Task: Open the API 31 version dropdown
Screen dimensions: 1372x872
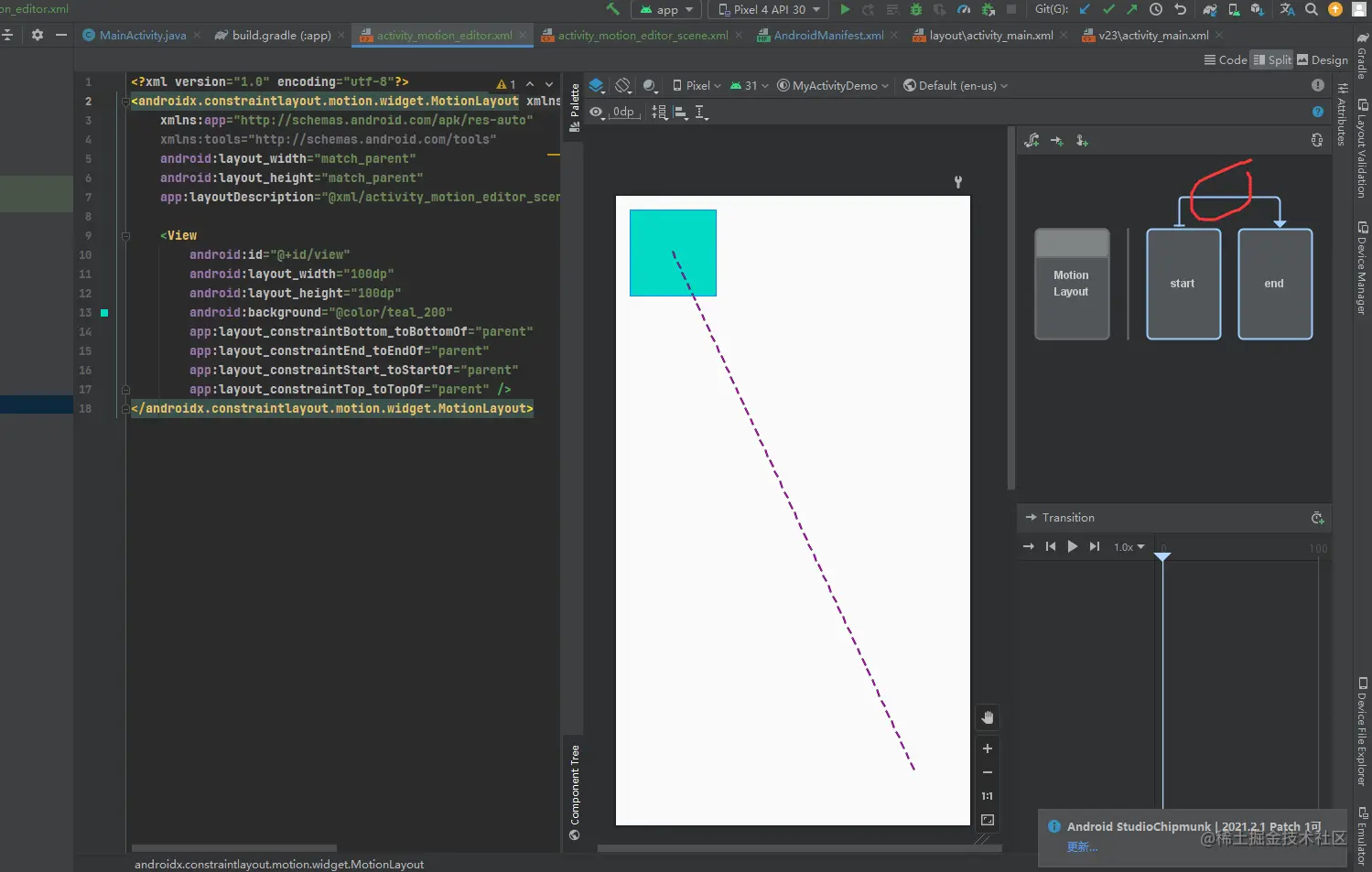Action: click(x=749, y=85)
